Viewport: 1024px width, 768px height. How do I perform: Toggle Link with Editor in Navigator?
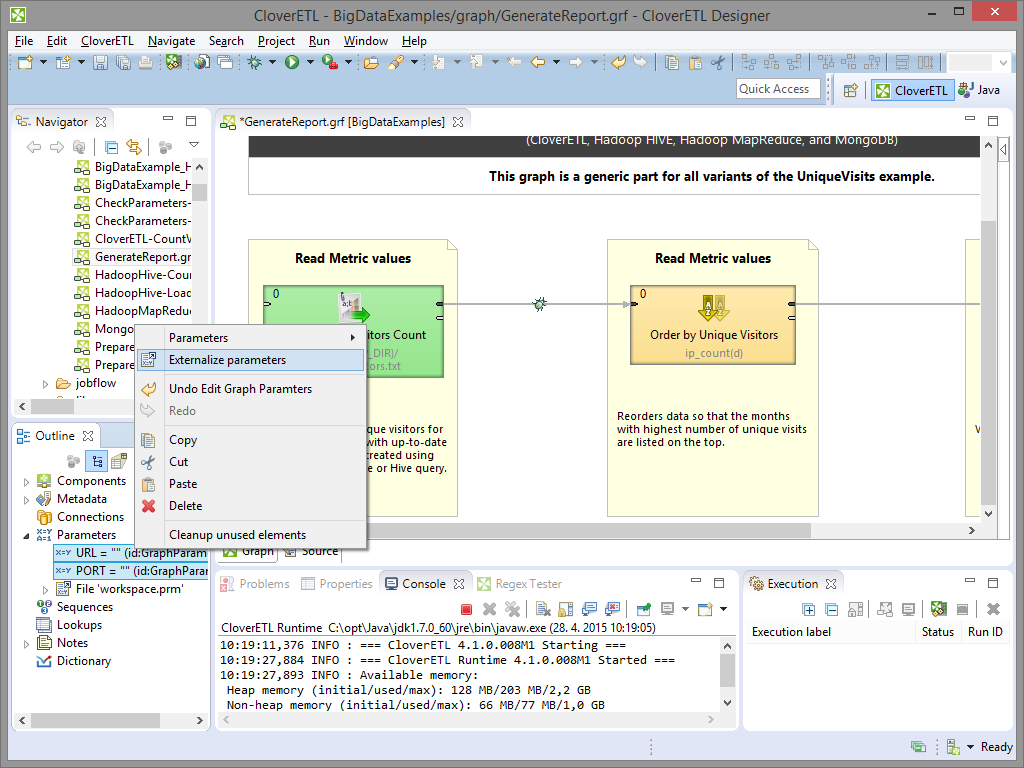(x=133, y=147)
